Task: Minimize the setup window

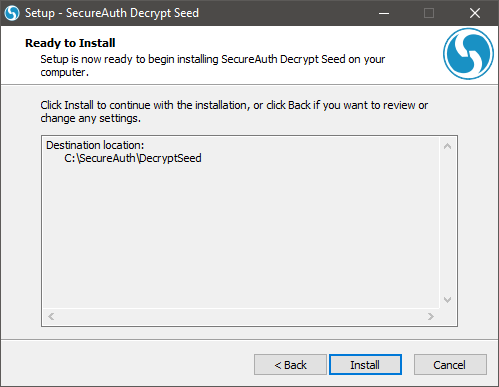Action: point(384,13)
